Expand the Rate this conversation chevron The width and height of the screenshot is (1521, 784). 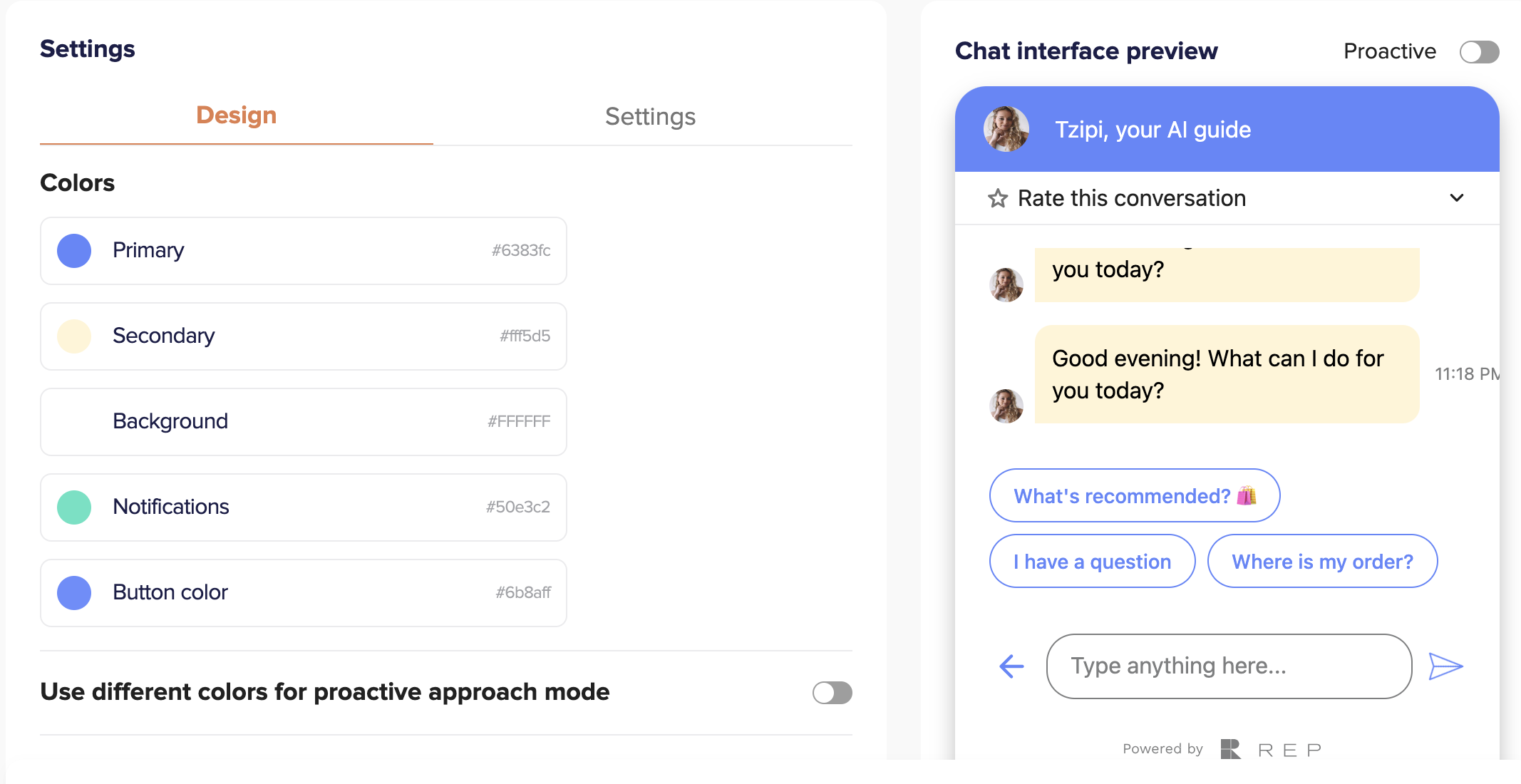pos(1457,198)
